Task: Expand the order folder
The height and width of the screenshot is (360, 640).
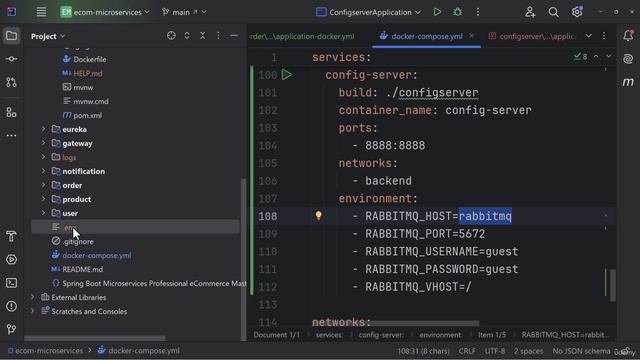Action: point(43,185)
